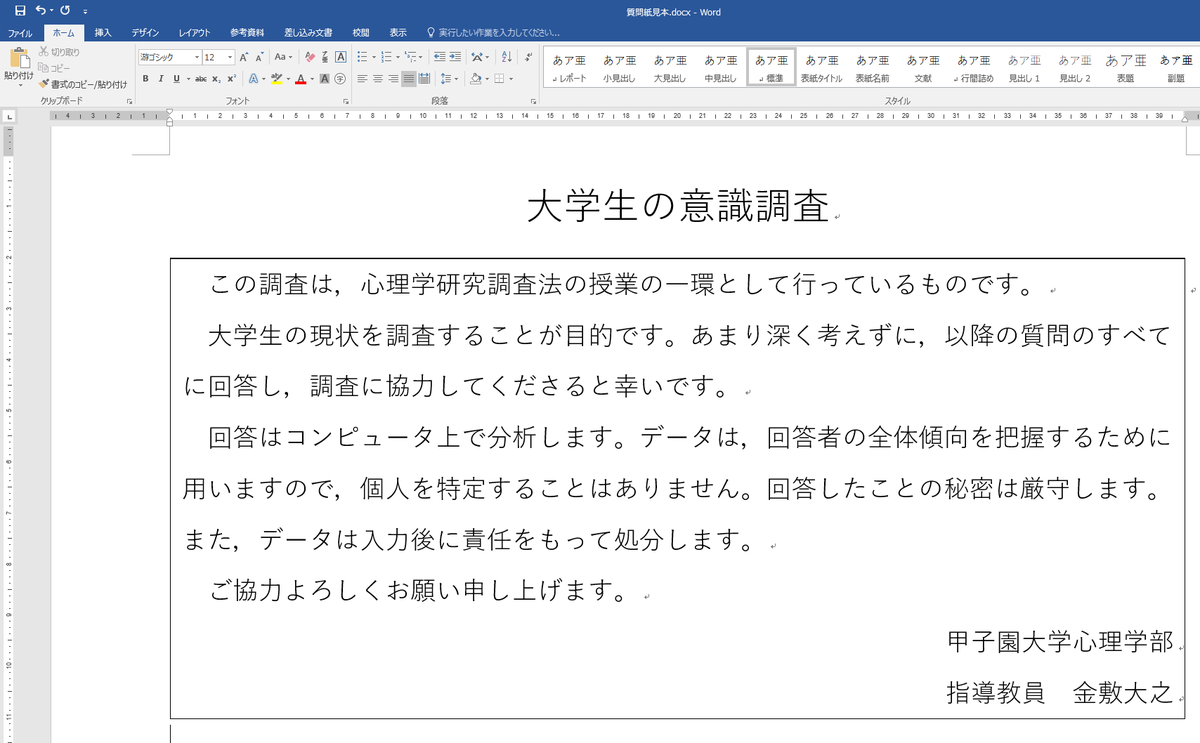The height and width of the screenshot is (743, 1200).
Task: Toggle underline formatting
Action: point(176,78)
